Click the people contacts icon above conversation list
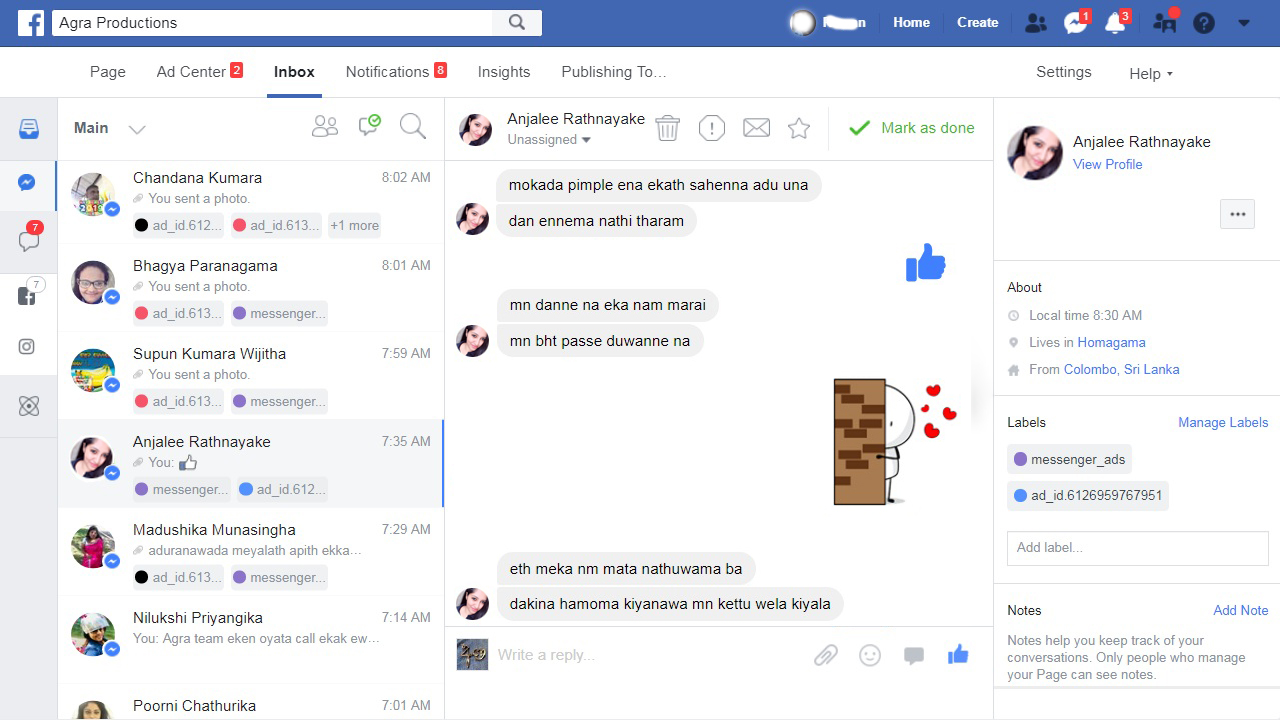Viewport: 1280px width, 720px height. click(x=325, y=127)
